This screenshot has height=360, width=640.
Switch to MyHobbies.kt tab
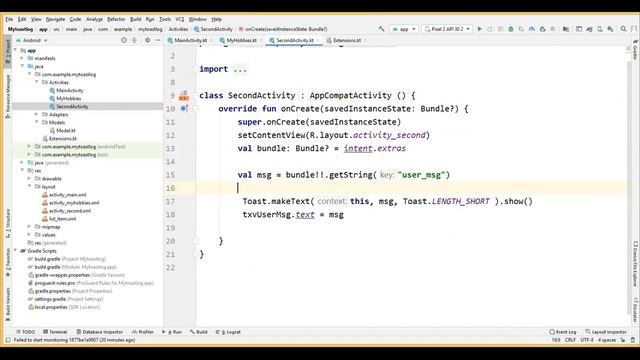tap(241, 40)
